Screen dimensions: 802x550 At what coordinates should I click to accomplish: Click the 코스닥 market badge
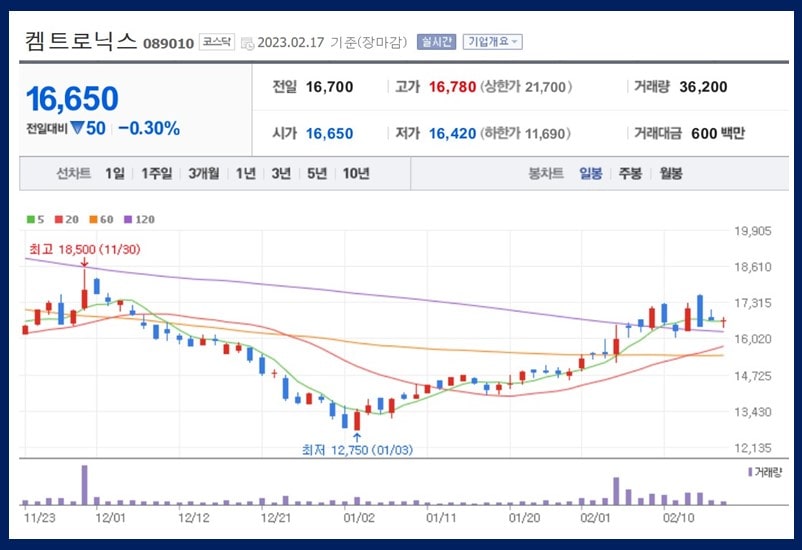coord(217,42)
